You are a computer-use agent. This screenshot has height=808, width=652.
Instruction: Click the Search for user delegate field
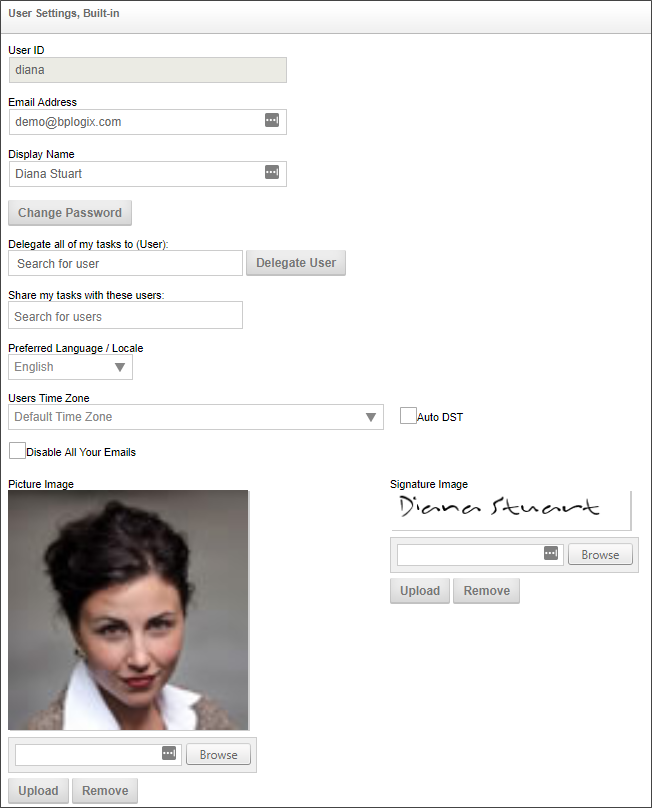[125, 263]
